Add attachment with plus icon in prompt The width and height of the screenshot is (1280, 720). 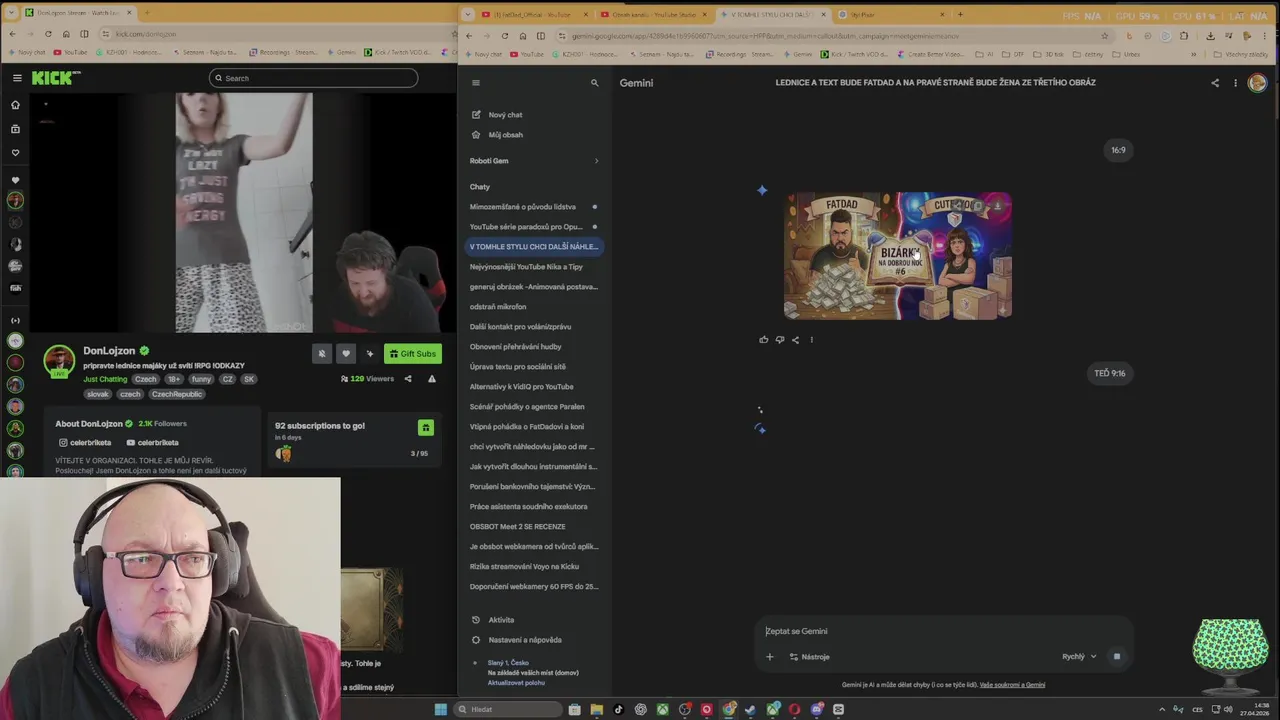(770, 657)
